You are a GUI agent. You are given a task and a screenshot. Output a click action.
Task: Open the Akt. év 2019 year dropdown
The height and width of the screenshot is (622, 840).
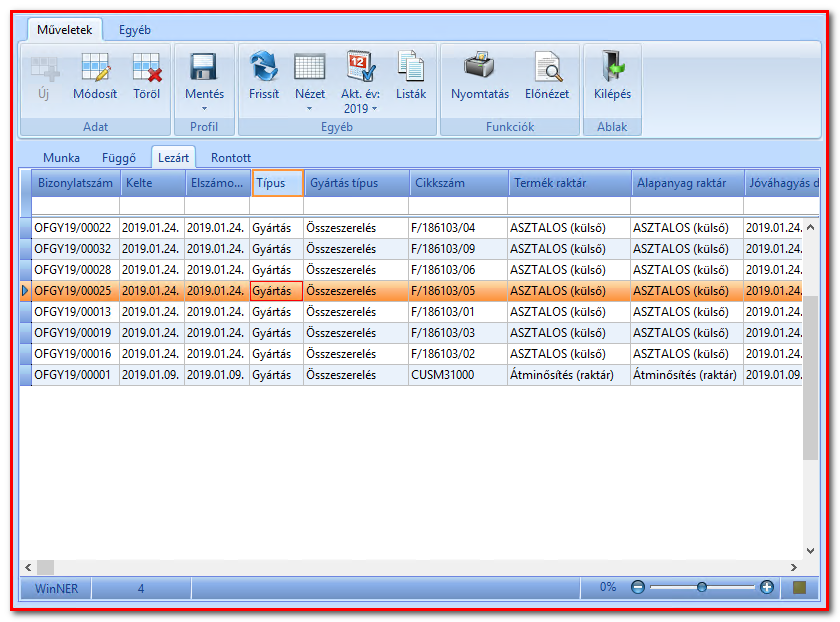pyautogui.click(x=361, y=101)
